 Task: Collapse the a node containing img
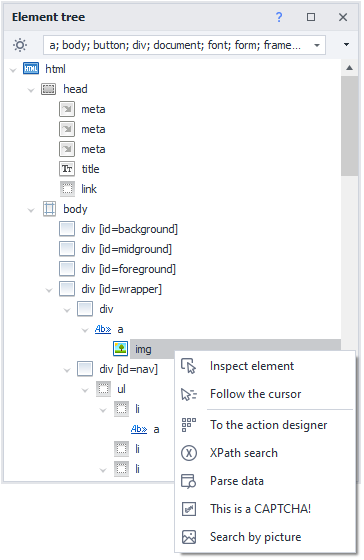point(85,330)
